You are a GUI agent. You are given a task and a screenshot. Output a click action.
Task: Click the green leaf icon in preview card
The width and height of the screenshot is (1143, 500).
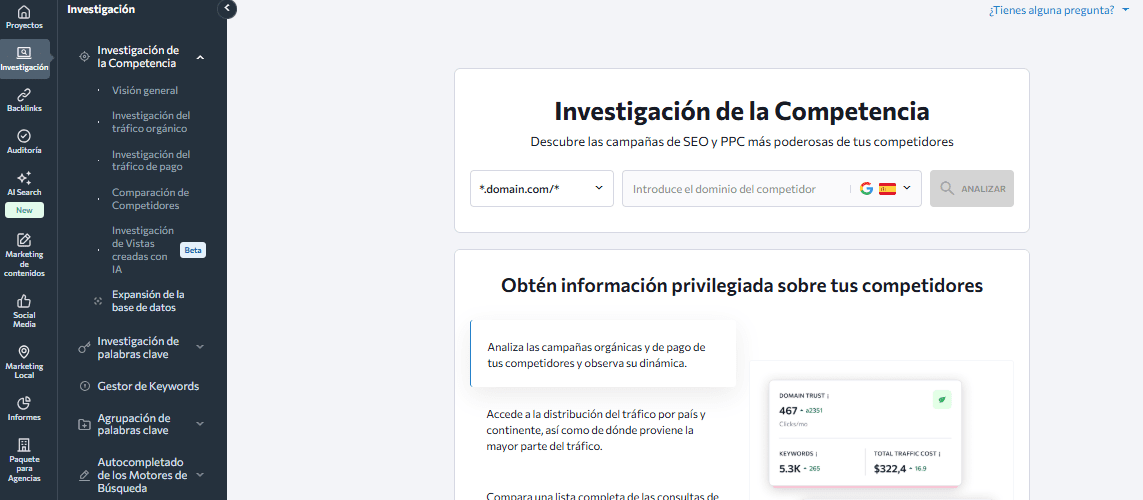tap(942, 400)
